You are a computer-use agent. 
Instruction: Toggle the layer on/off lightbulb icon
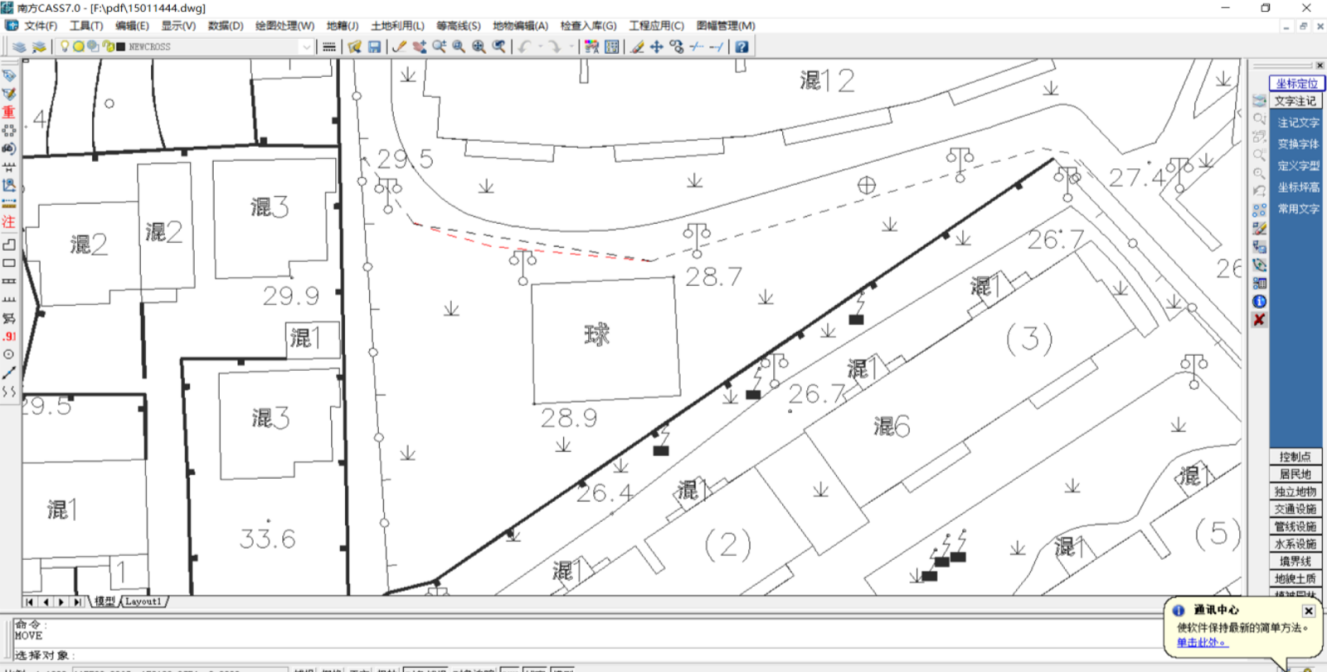pyautogui.click(x=65, y=47)
